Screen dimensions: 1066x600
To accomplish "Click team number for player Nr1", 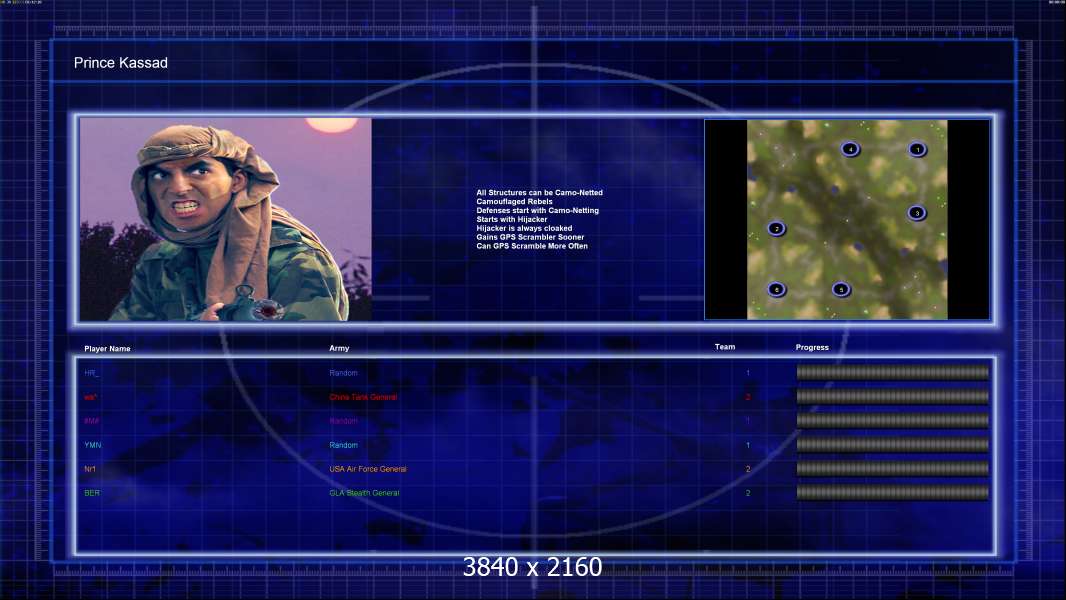I will [x=748, y=469].
